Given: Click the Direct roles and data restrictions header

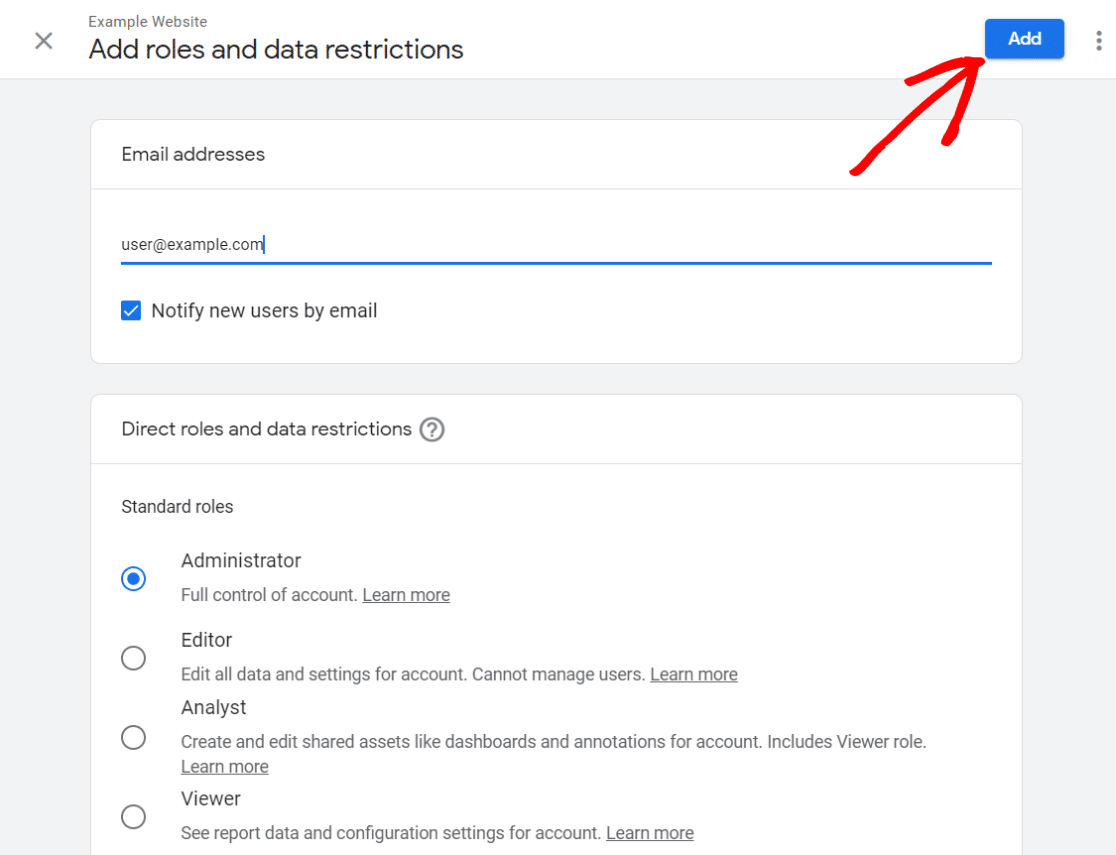Looking at the screenshot, I should click(267, 429).
